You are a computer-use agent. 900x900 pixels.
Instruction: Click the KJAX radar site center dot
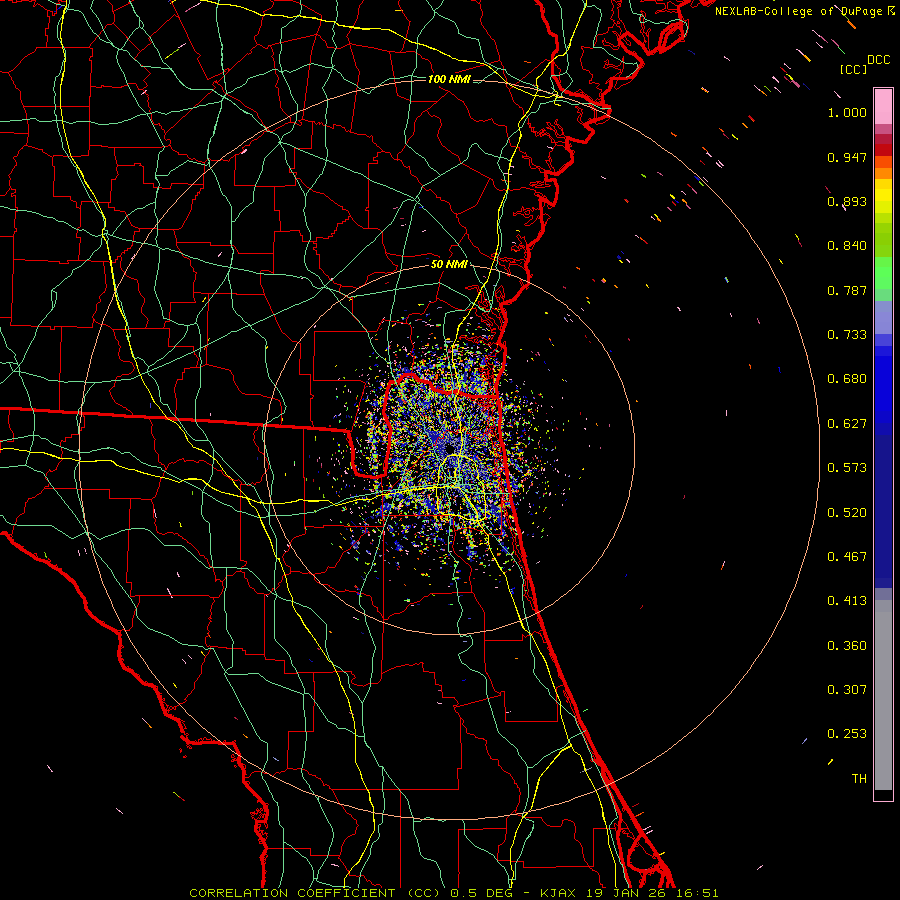pyautogui.click(x=449, y=448)
